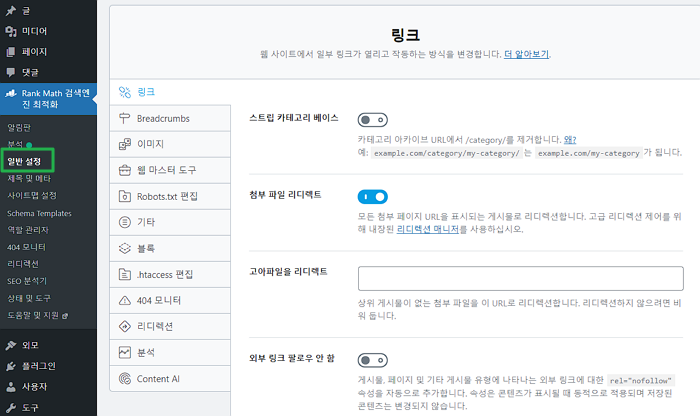This screenshot has width=700, height=416.
Task: Enable the 외부 링크 팔로우 안 함 toggle
Action: click(373, 360)
